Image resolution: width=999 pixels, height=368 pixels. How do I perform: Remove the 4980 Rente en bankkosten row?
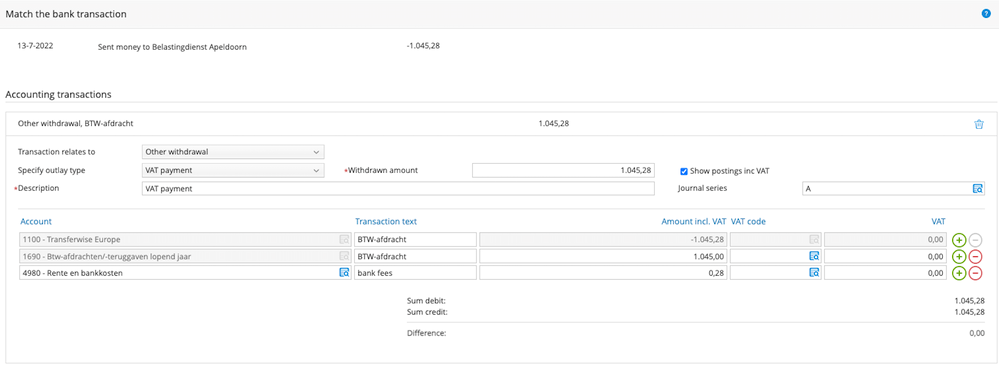click(975, 273)
